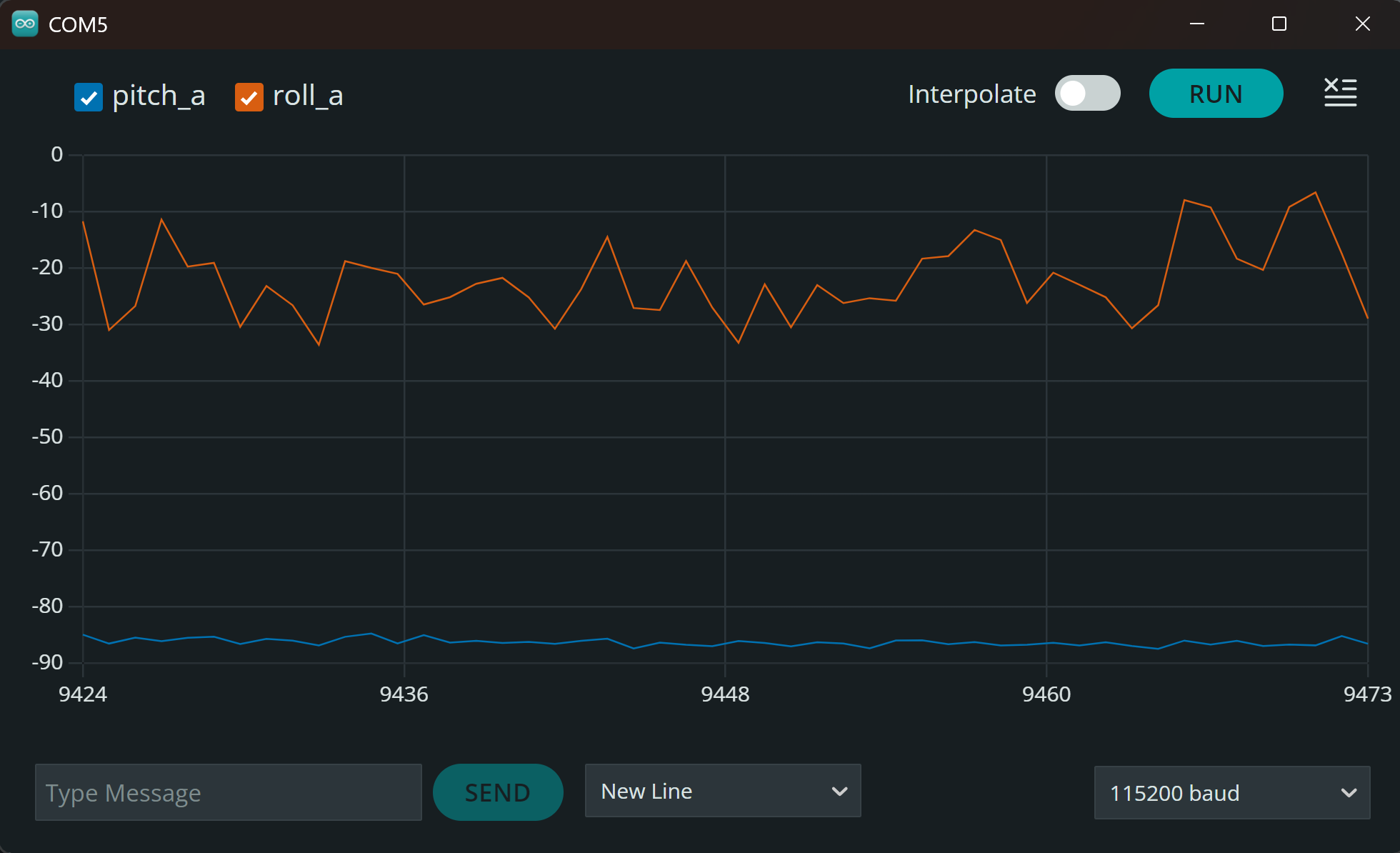Screen dimensions: 1400x853
Task: Click the clear plot lines icon
Action: (1340, 93)
